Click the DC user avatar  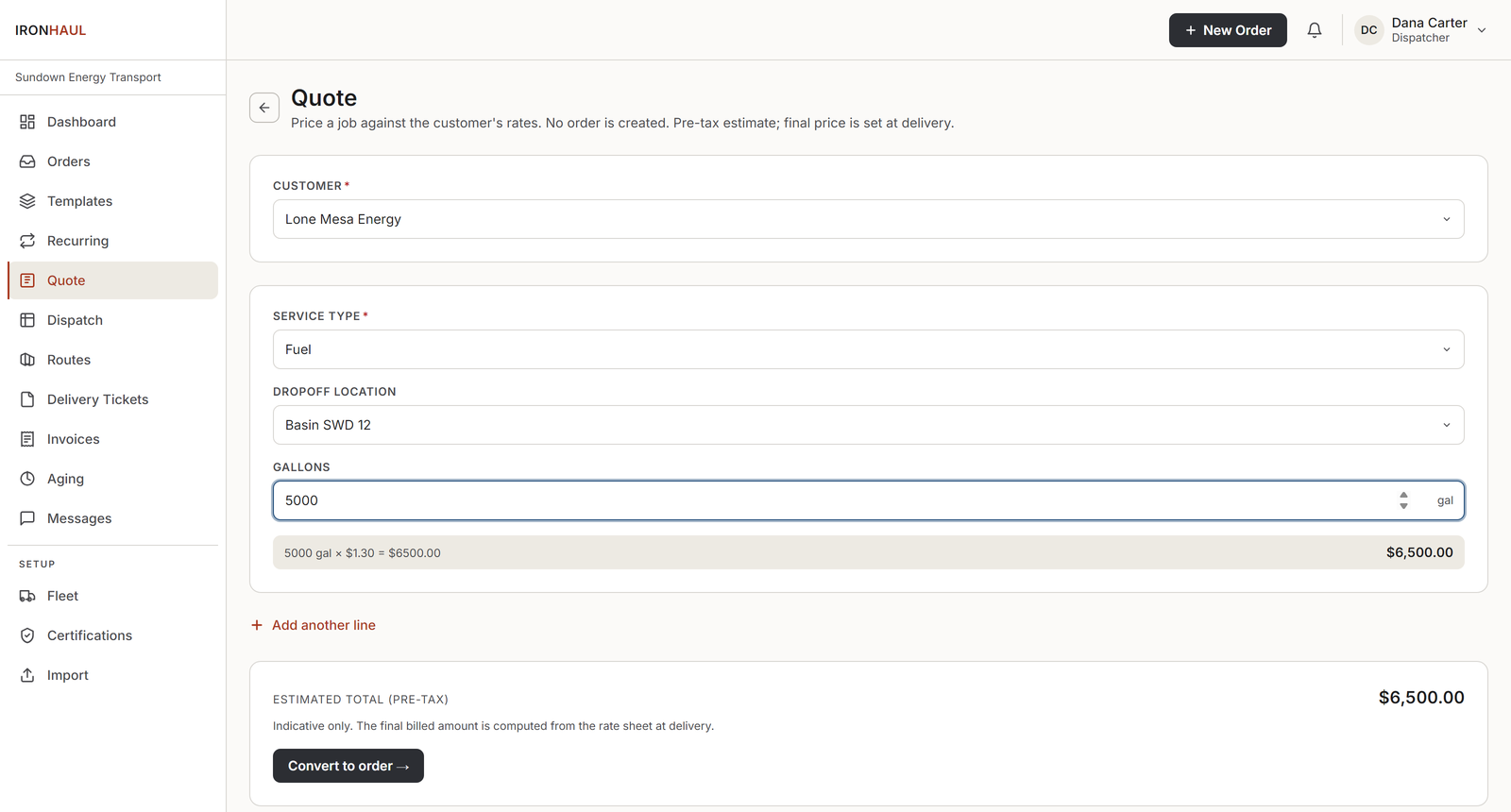click(x=1368, y=30)
